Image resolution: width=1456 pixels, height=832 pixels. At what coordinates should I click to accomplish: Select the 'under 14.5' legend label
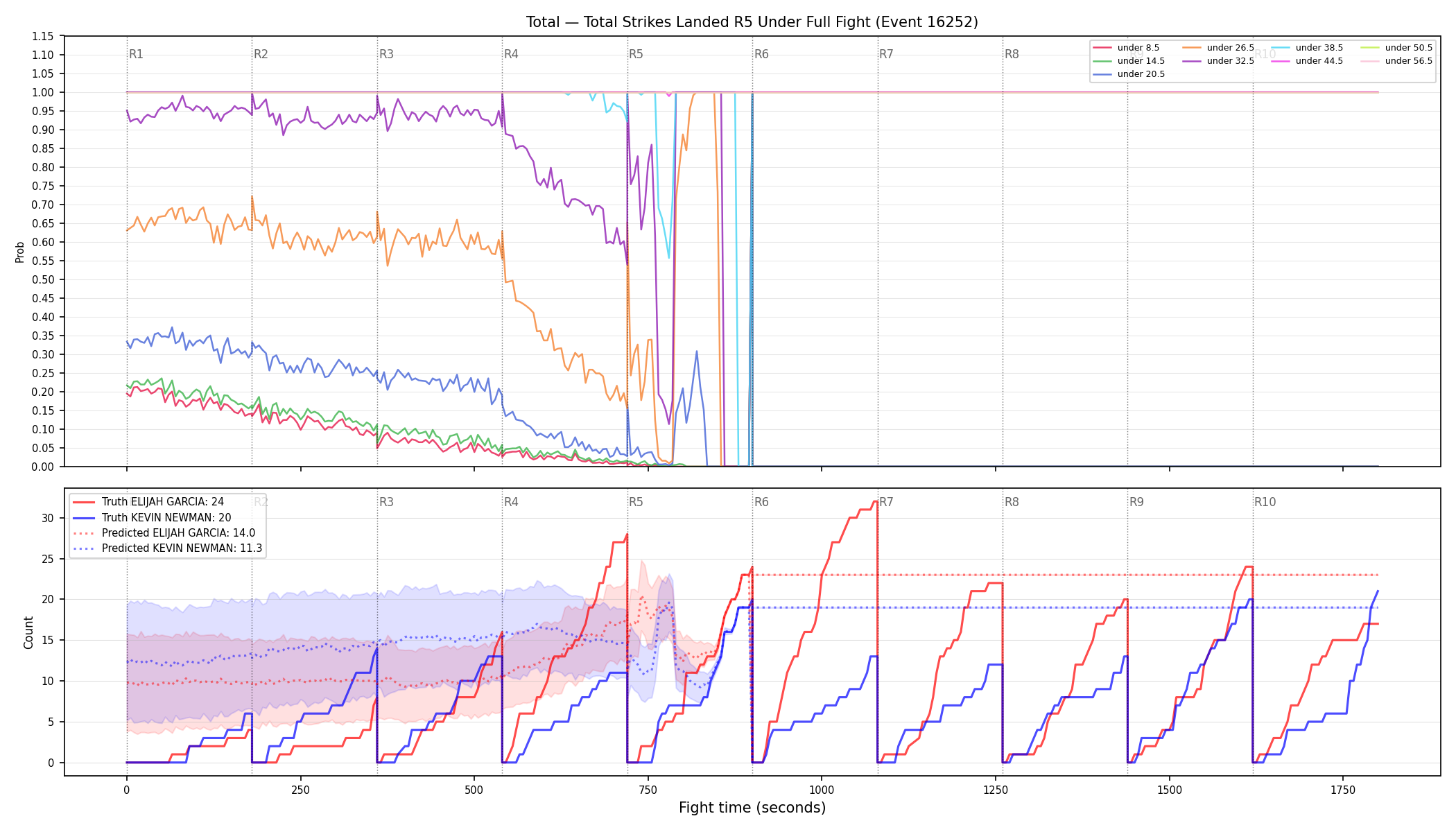coord(1141,61)
